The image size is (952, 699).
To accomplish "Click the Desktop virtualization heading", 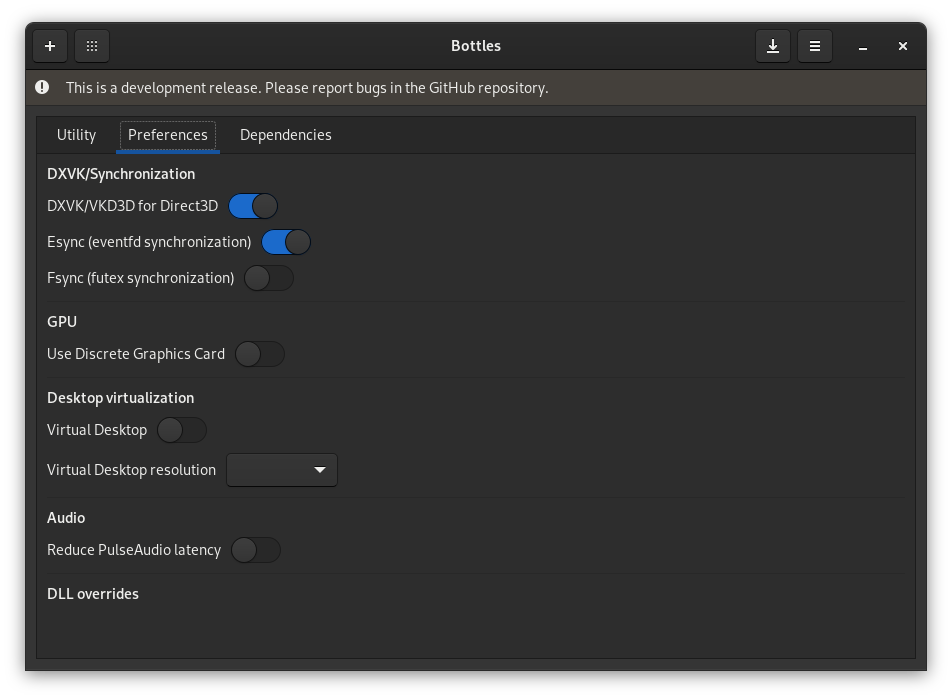I will [121, 398].
